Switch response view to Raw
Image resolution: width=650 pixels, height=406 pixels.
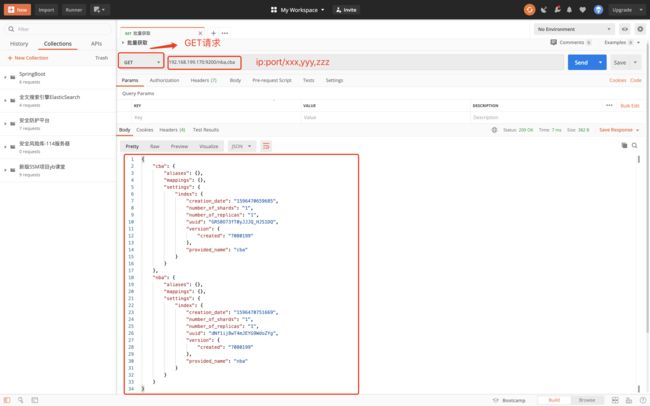(155, 146)
